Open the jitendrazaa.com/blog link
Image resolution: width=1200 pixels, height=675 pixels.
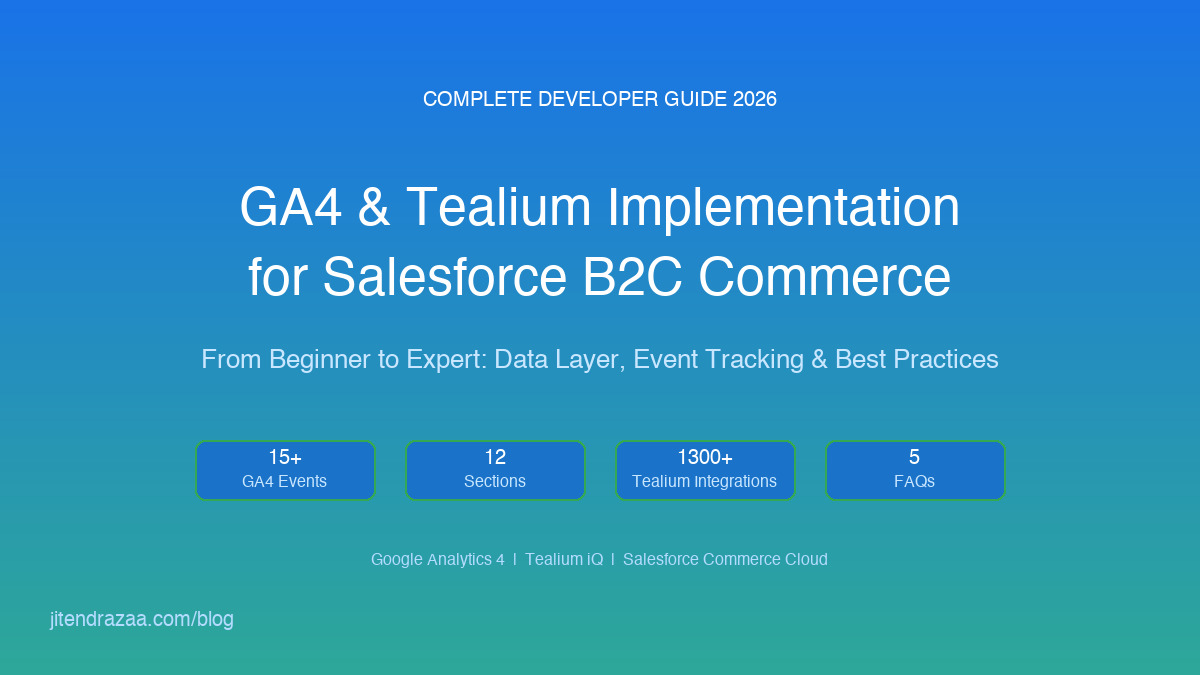(141, 619)
